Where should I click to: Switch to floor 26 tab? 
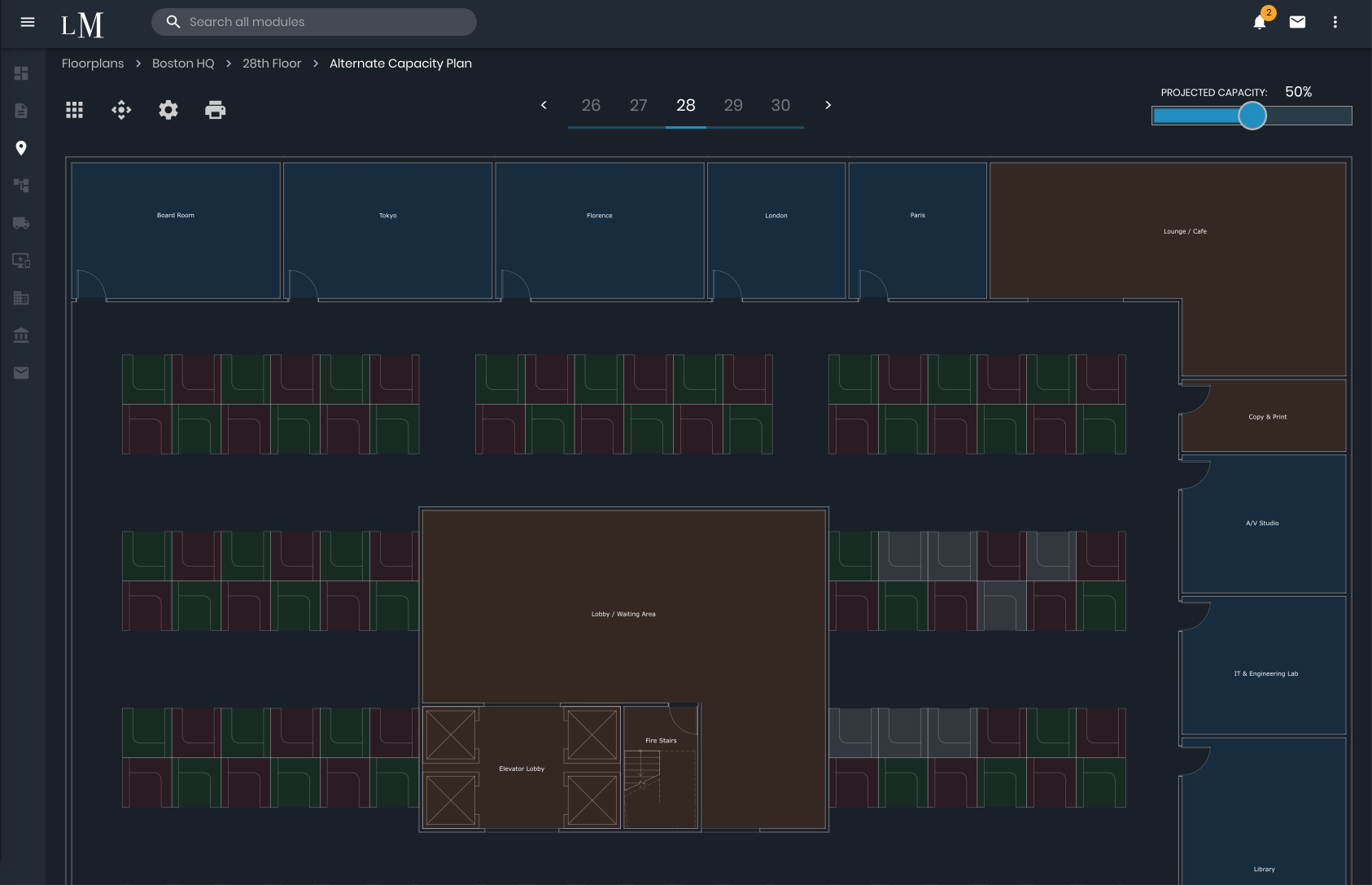pyautogui.click(x=591, y=105)
